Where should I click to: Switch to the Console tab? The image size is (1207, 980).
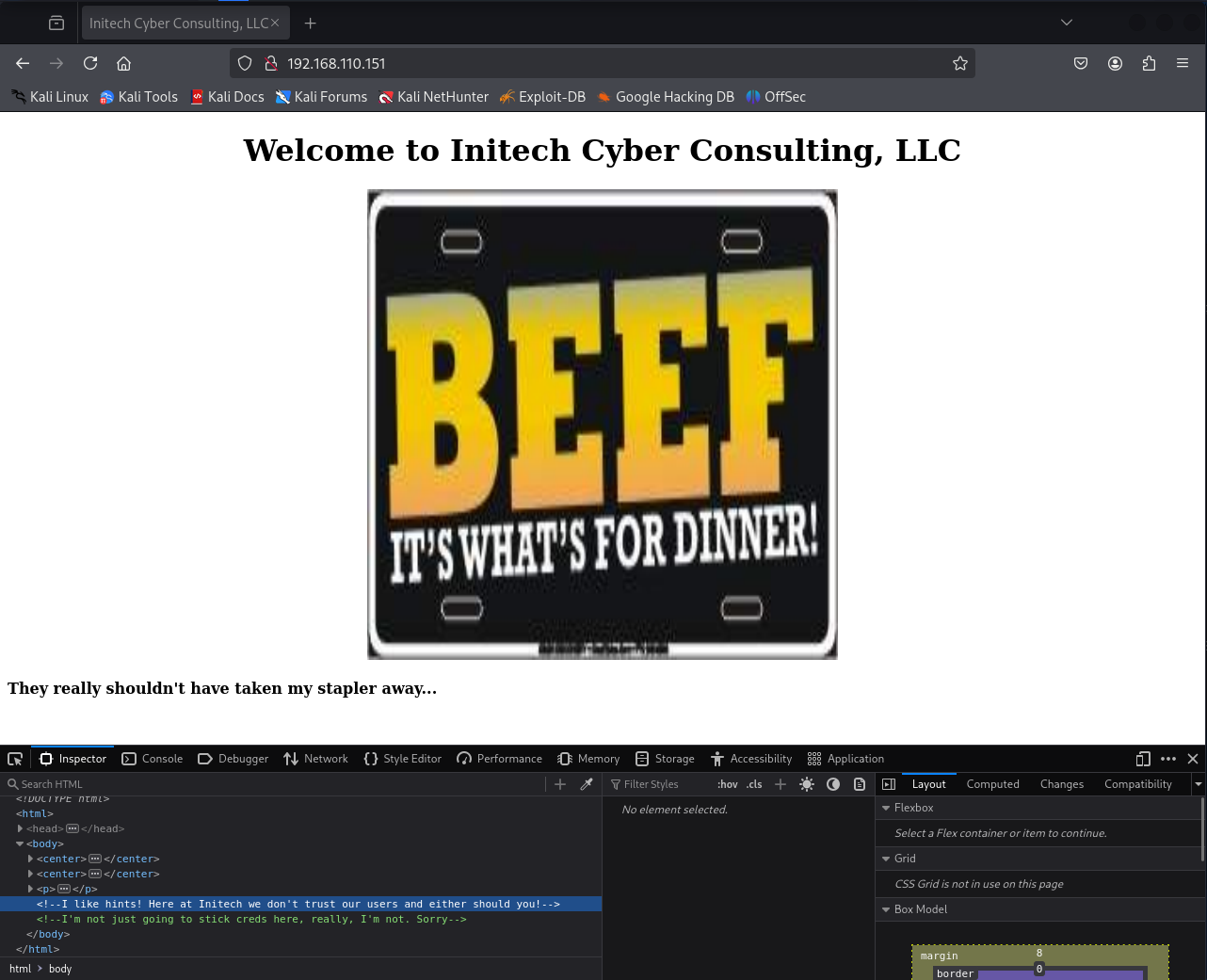coord(153,759)
